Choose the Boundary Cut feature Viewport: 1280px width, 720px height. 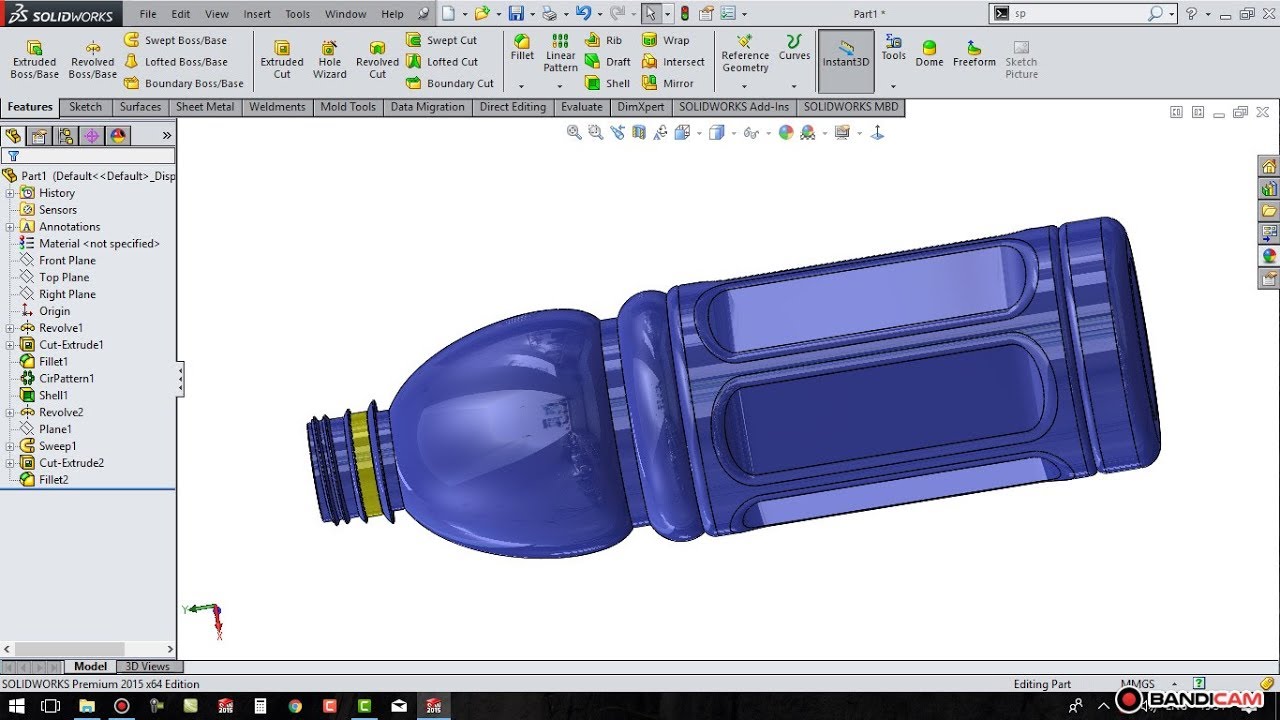coord(449,83)
